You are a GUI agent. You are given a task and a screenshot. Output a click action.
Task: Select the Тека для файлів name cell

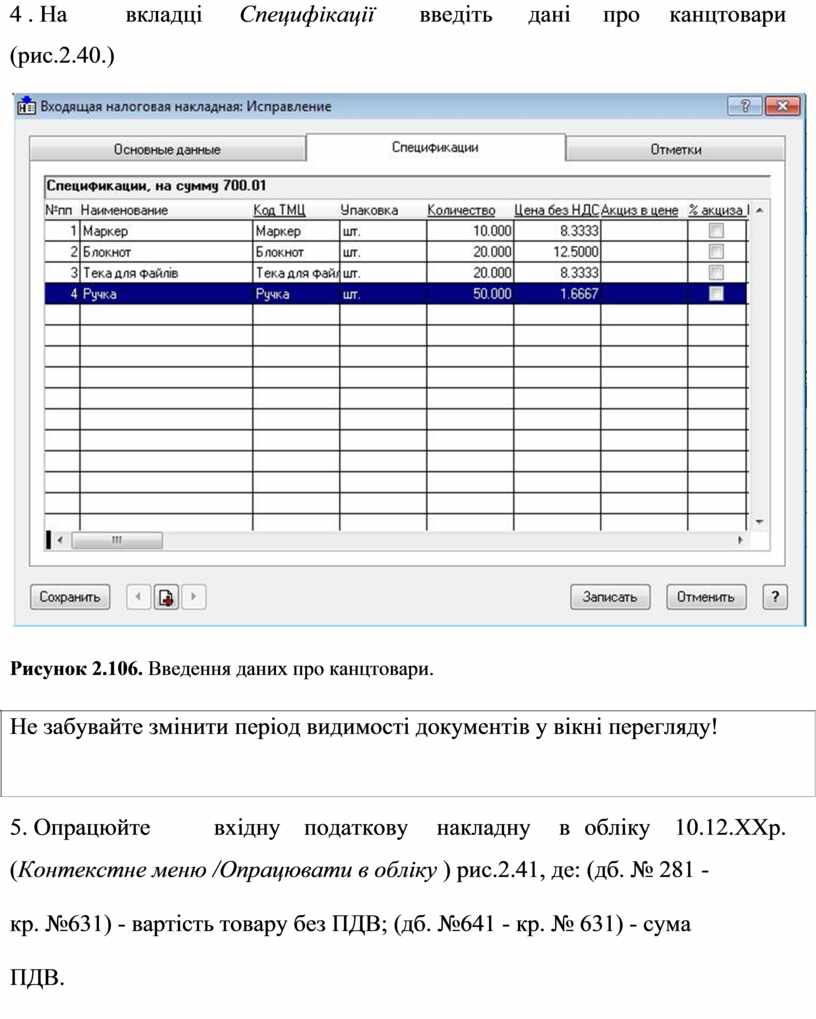point(166,272)
